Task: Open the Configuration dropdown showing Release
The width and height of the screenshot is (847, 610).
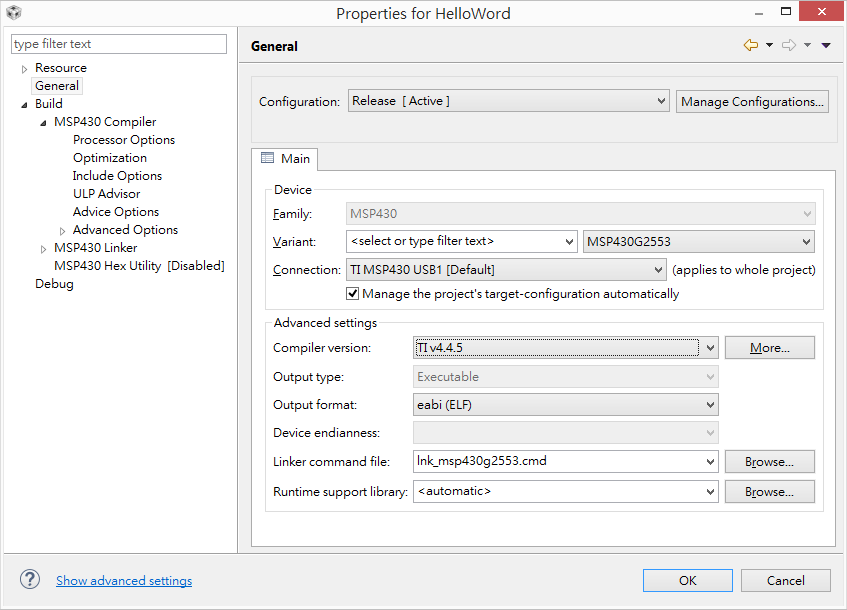Action: pos(509,101)
